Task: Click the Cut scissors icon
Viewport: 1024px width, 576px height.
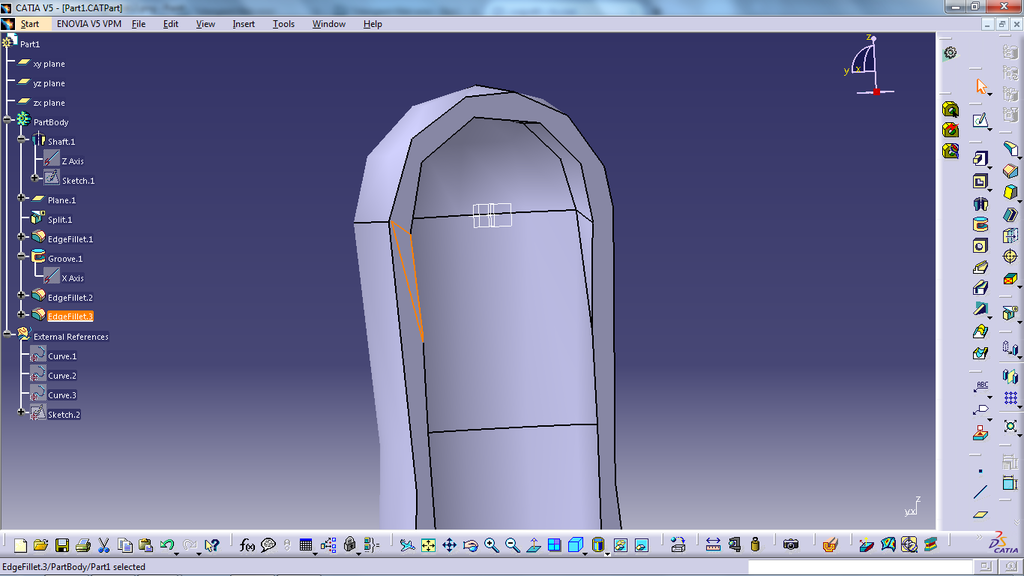Action: tap(103, 545)
